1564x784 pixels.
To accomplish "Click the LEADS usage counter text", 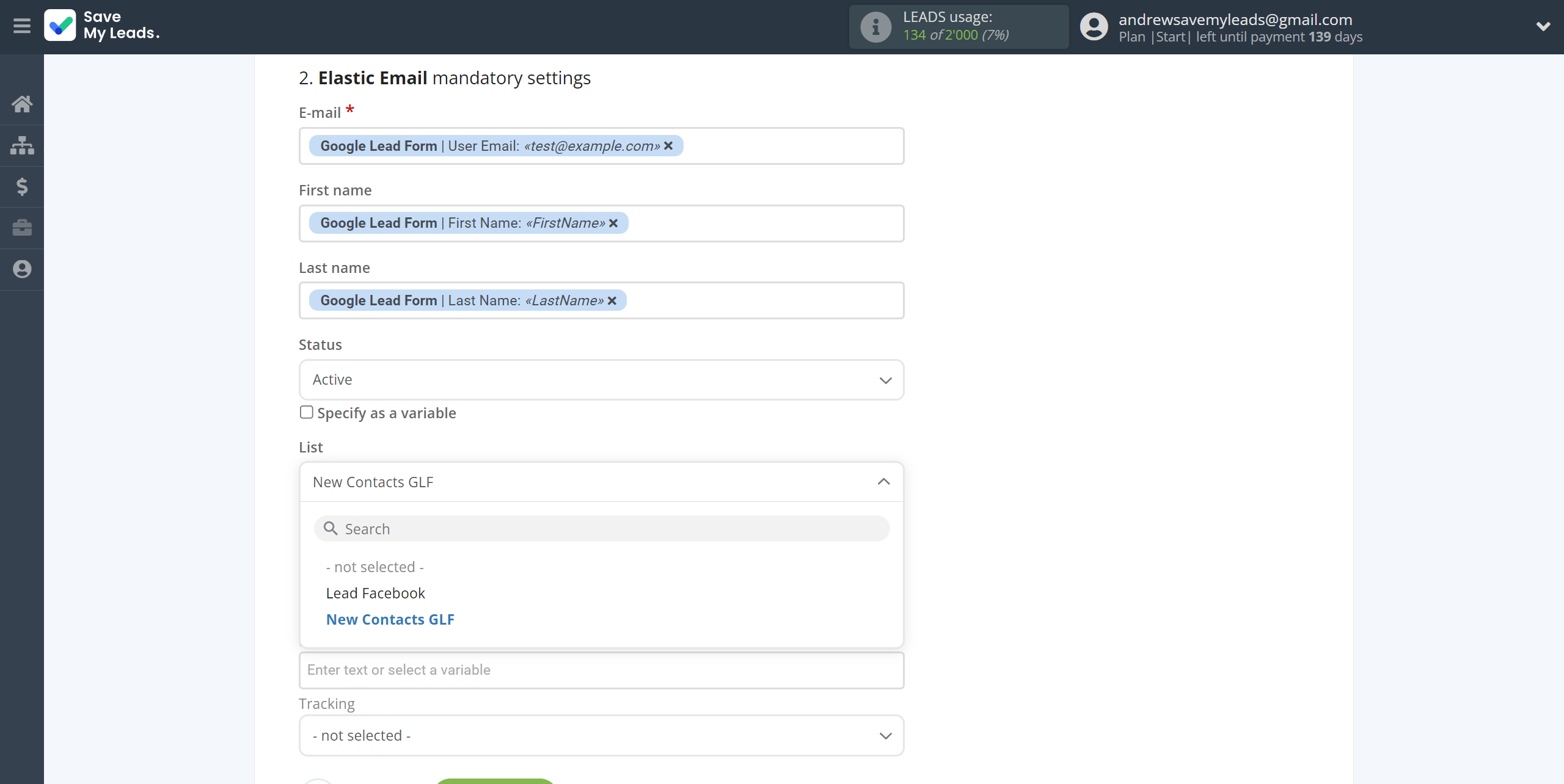I will coord(956,35).
